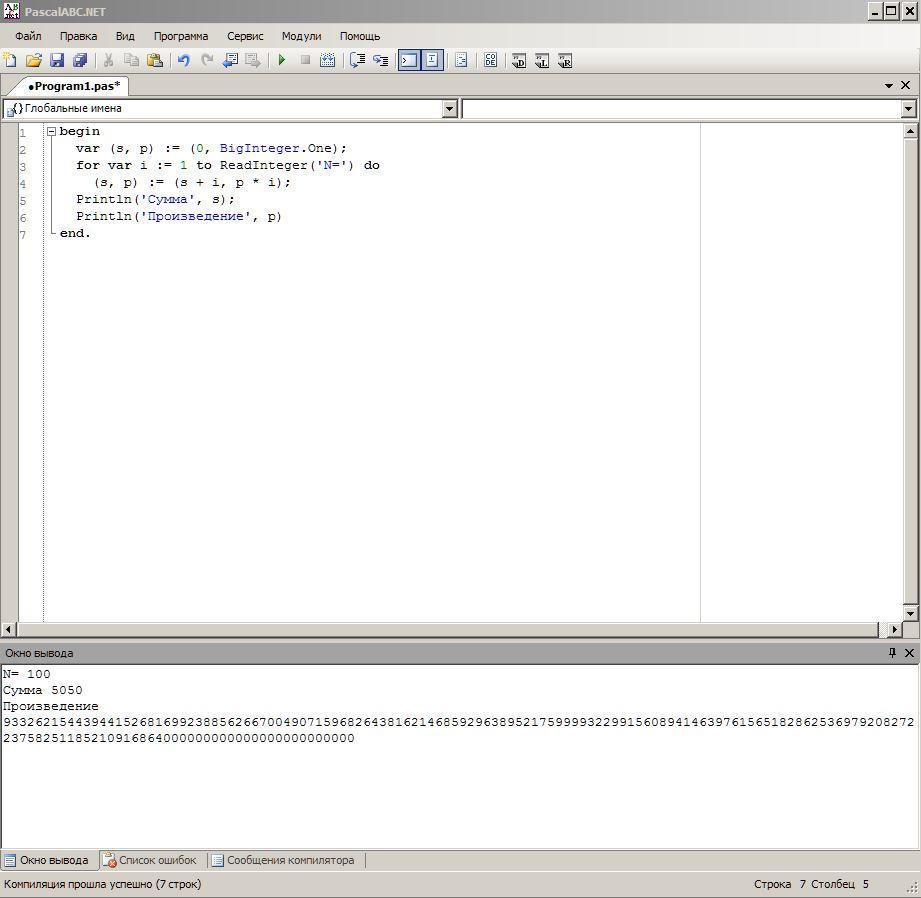Collapse the begin block in the code editor

pos(51,132)
